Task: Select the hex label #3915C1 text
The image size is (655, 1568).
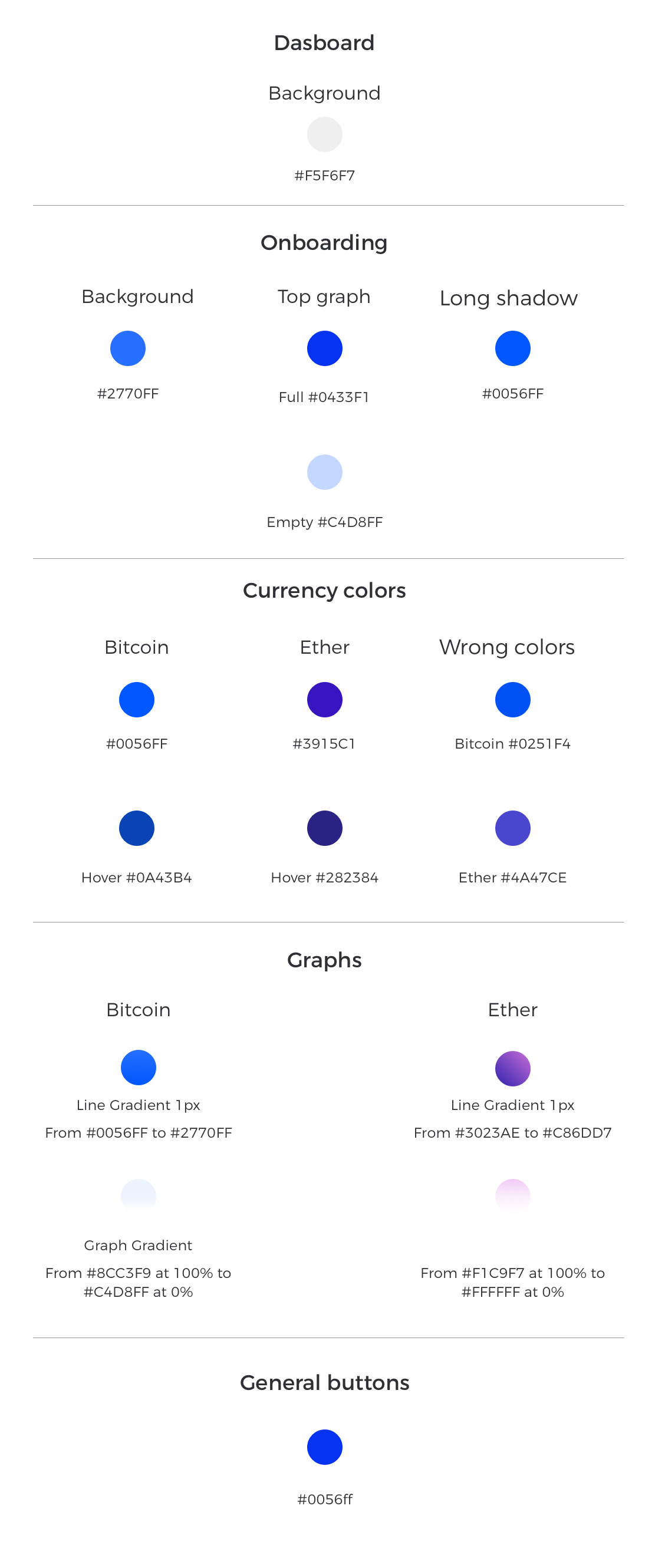Action: pos(324,744)
